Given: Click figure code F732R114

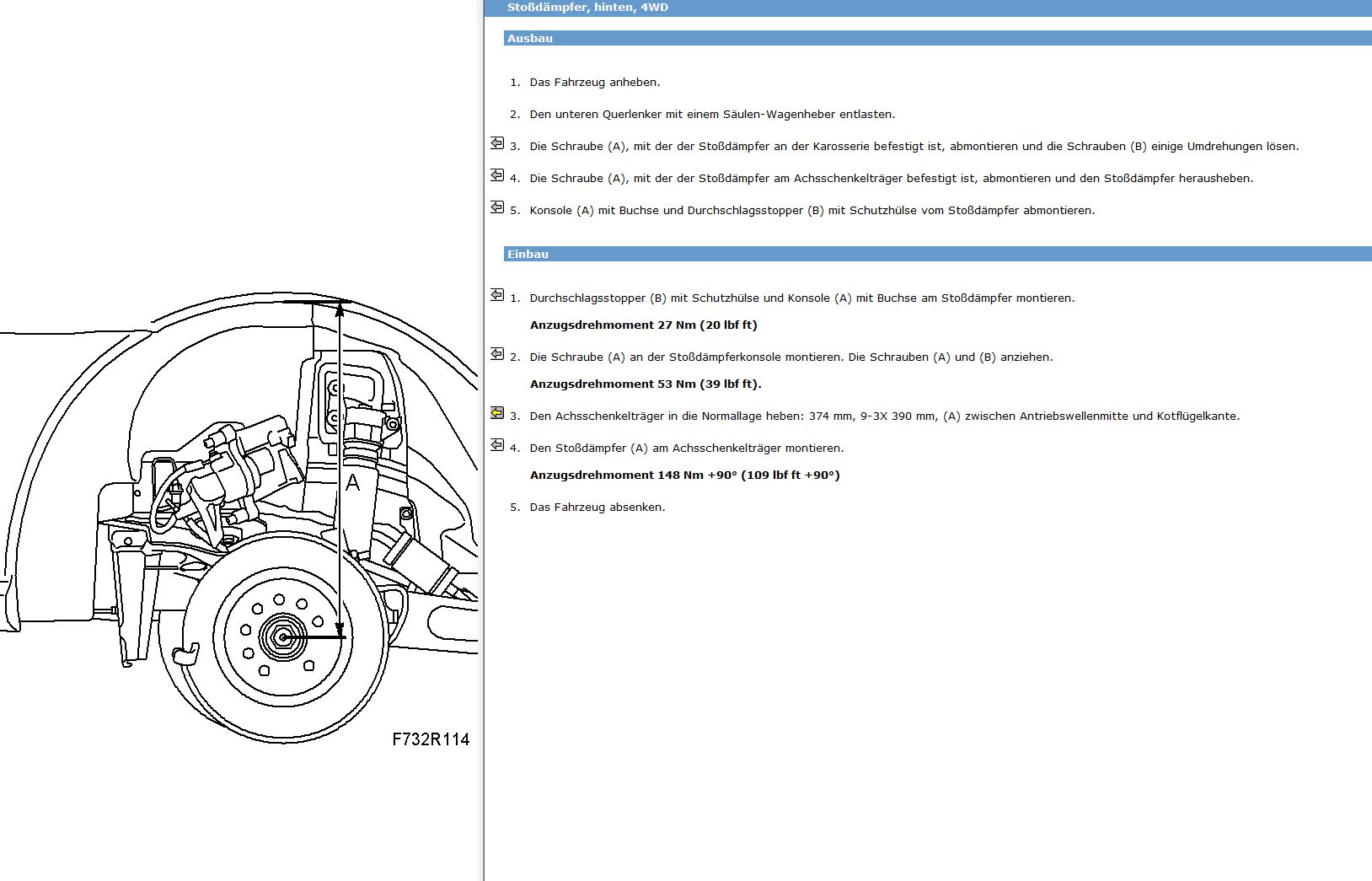Looking at the screenshot, I should [x=431, y=739].
